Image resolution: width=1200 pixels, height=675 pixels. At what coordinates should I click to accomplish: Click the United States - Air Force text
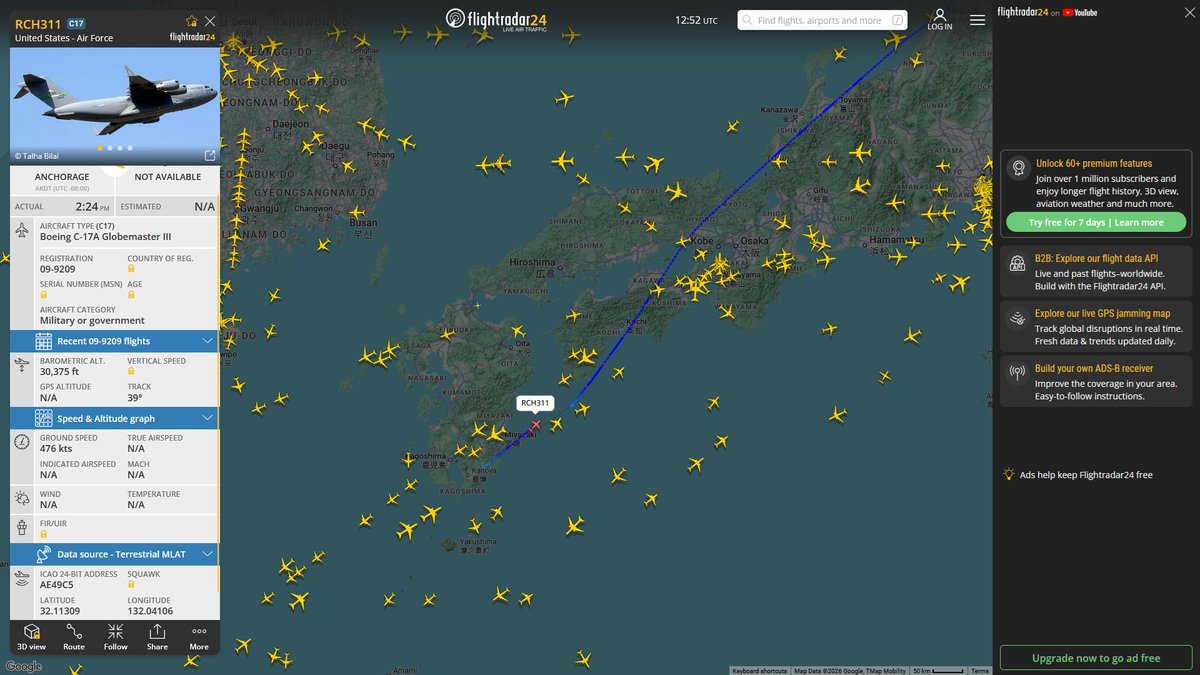click(64, 38)
